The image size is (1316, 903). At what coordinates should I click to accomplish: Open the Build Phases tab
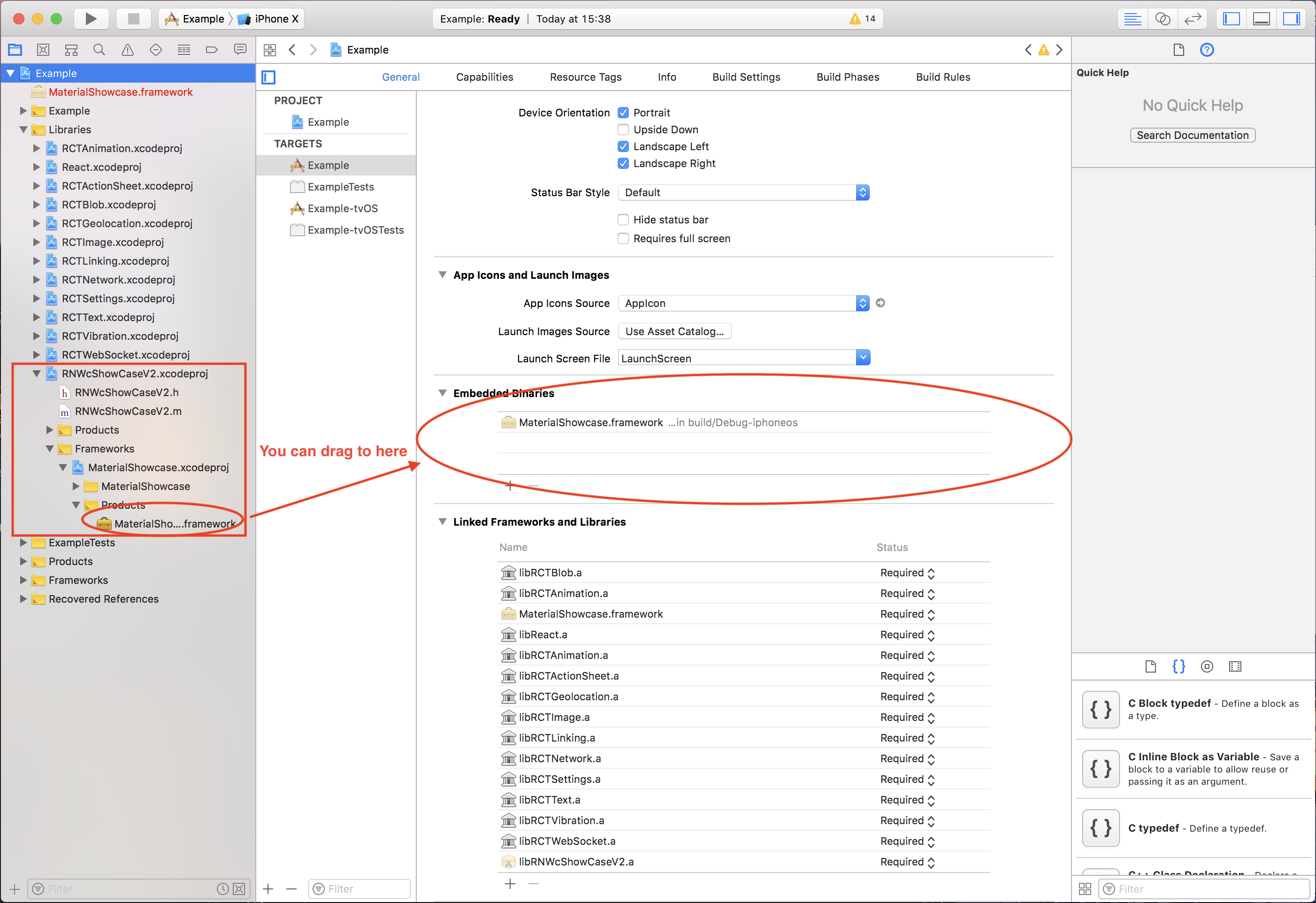pos(847,77)
